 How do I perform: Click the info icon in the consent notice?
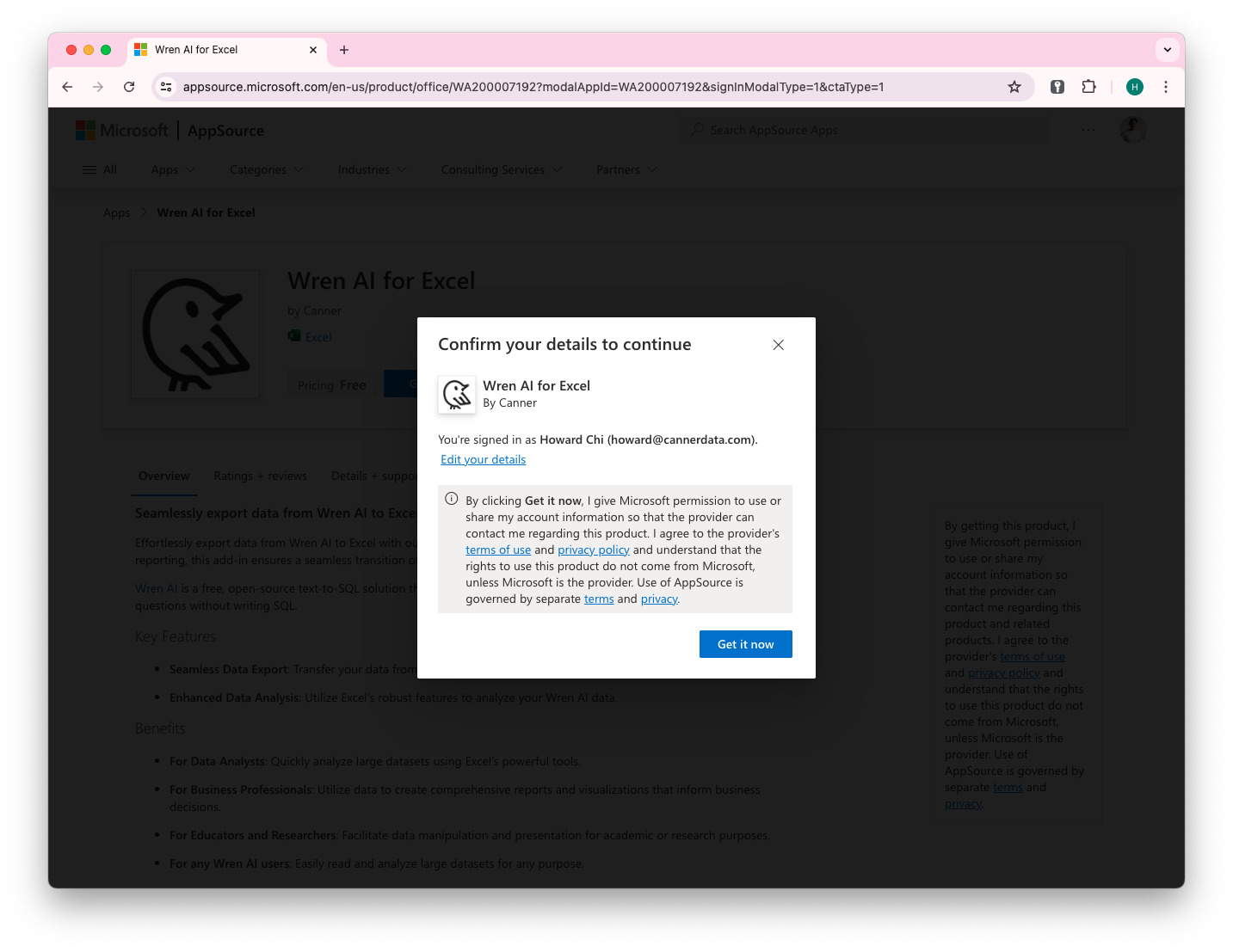[x=451, y=499]
